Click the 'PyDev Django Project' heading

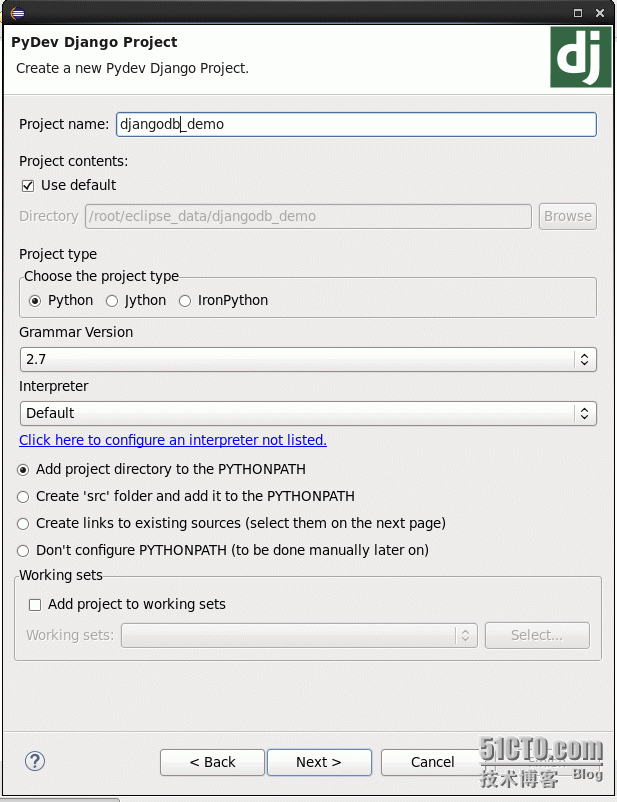click(x=94, y=42)
